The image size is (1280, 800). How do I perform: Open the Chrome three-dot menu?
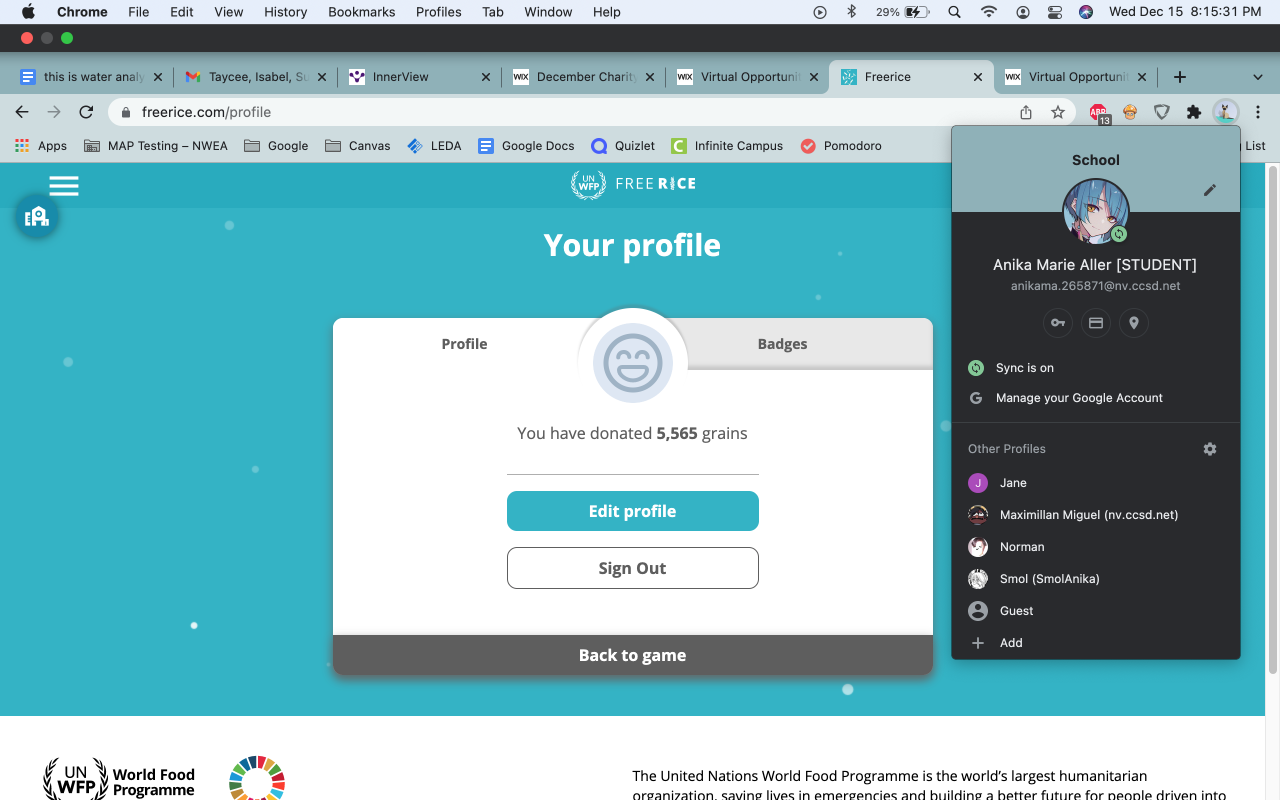tap(1258, 112)
